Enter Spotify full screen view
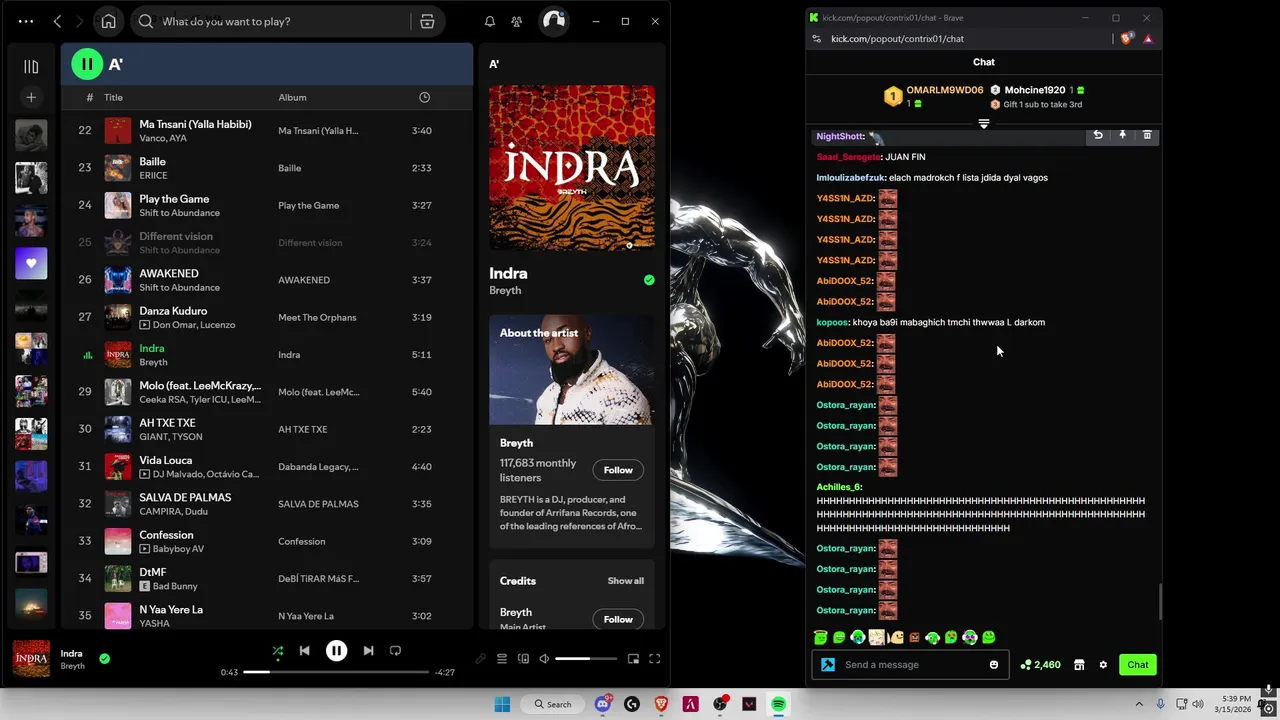This screenshot has height=720, width=1280. tap(654, 659)
